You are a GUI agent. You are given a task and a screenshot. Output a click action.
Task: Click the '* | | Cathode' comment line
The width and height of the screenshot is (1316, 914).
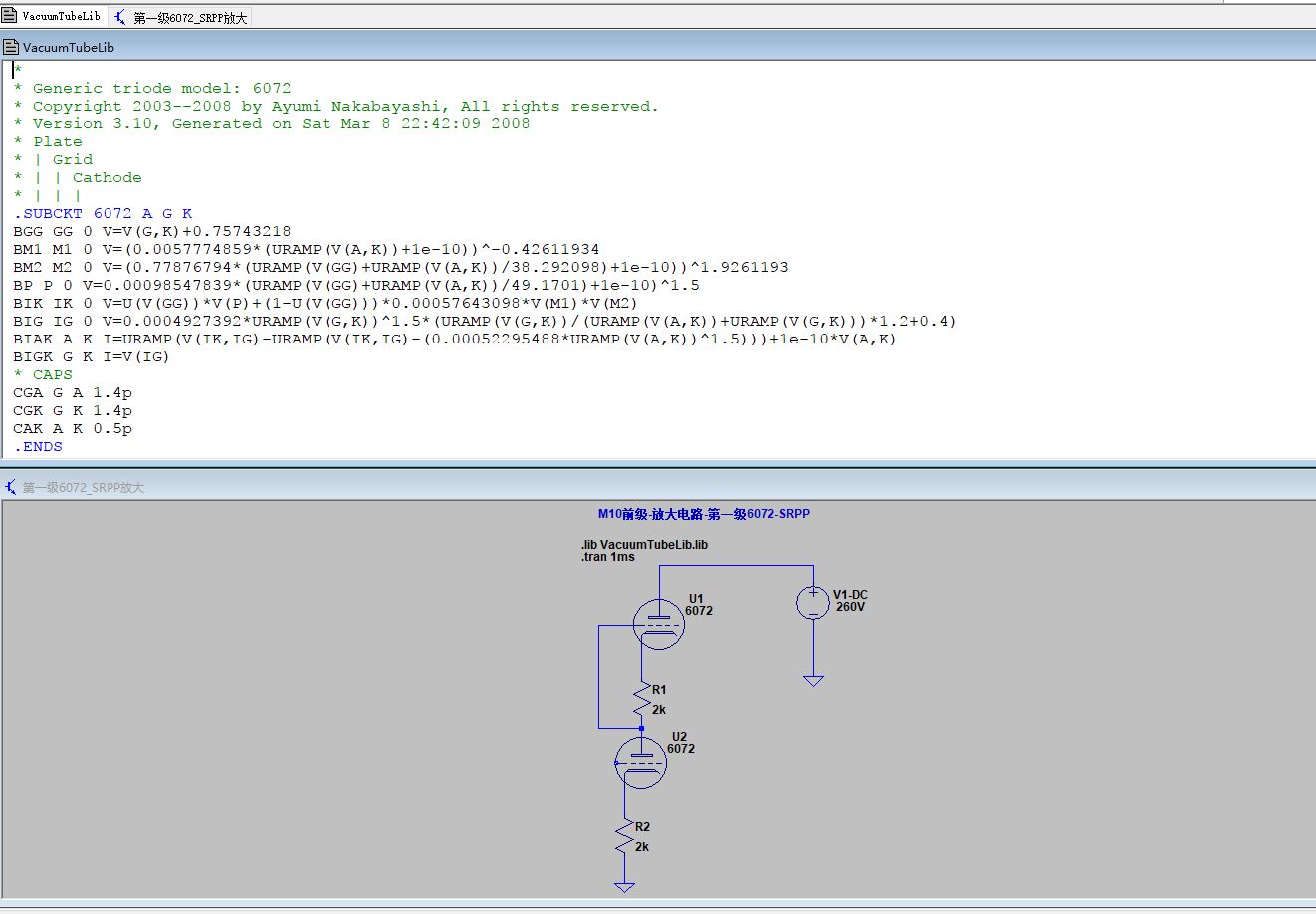pos(78,177)
